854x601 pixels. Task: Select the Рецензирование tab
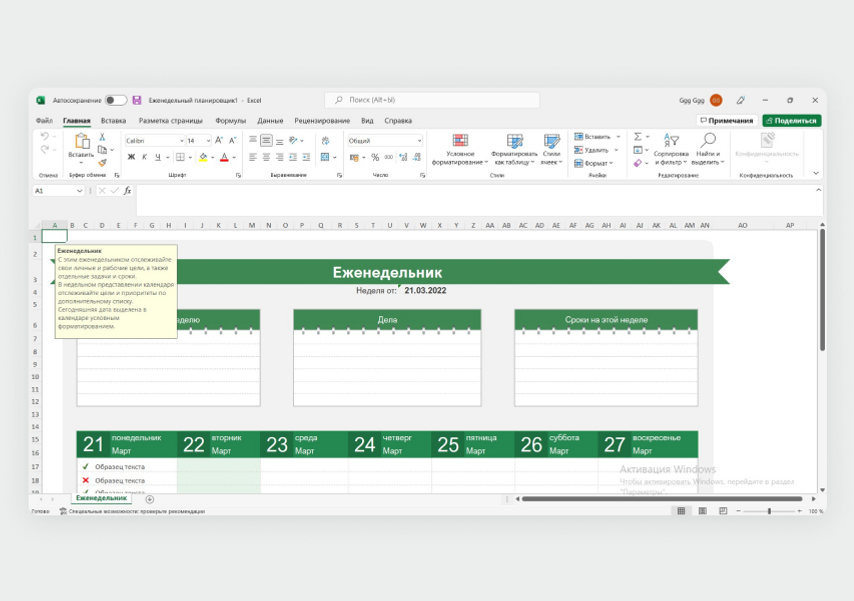click(322, 120)
